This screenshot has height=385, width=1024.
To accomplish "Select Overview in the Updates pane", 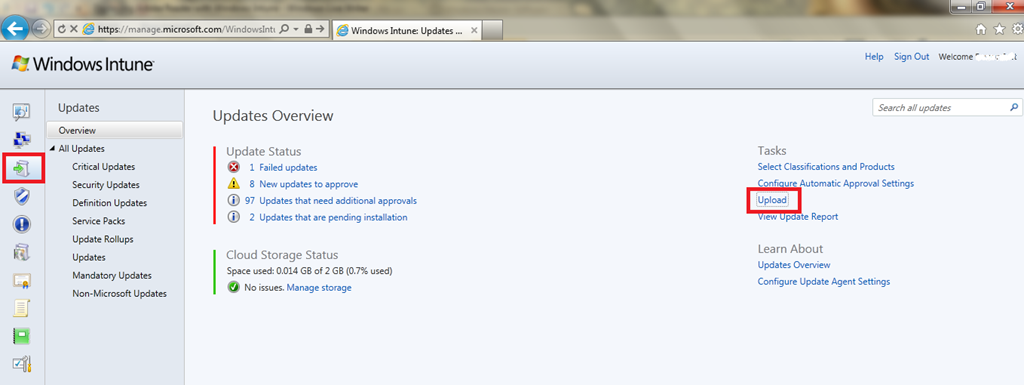I will (115, 130).
